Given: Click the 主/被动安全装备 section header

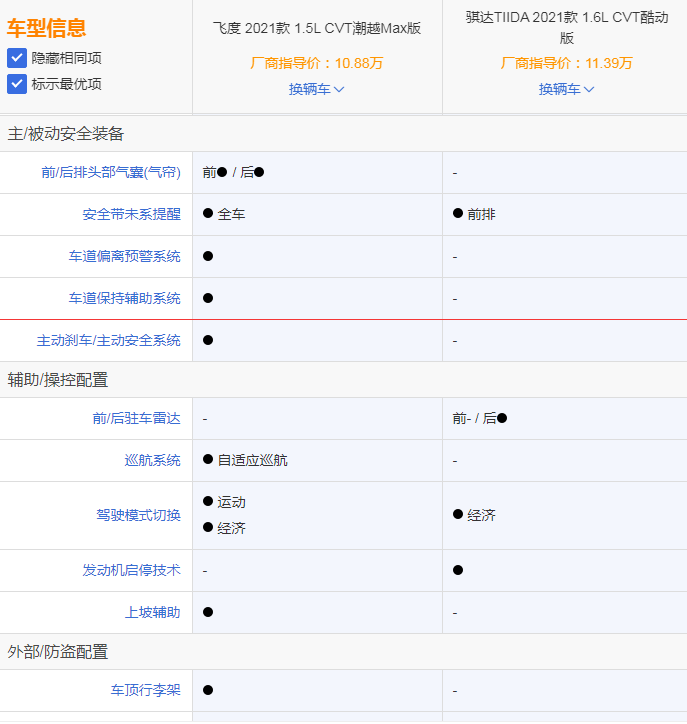Looking at the screenshot, I should 66,134.
